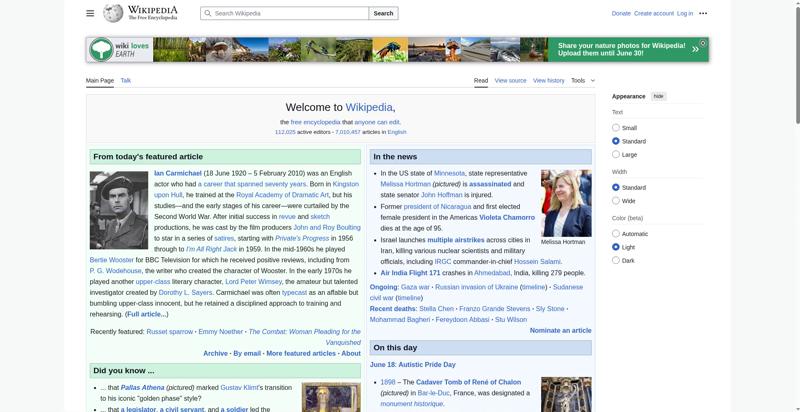
Task: Click More featured articles link
Action: click(301, 353)
